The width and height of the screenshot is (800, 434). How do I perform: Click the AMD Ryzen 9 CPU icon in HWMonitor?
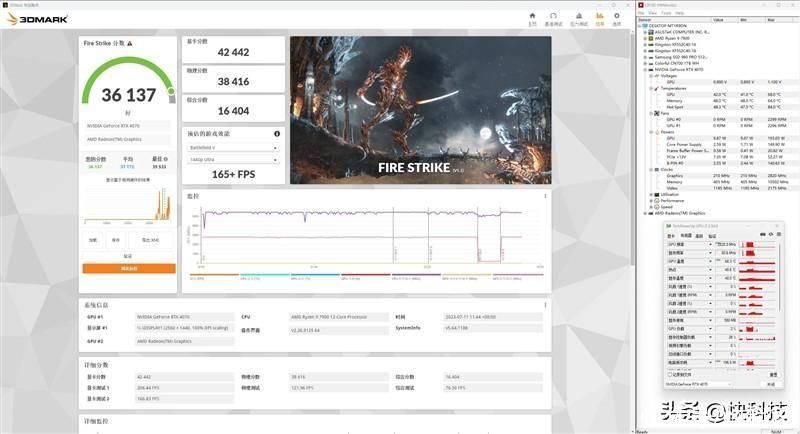(651, 38)
